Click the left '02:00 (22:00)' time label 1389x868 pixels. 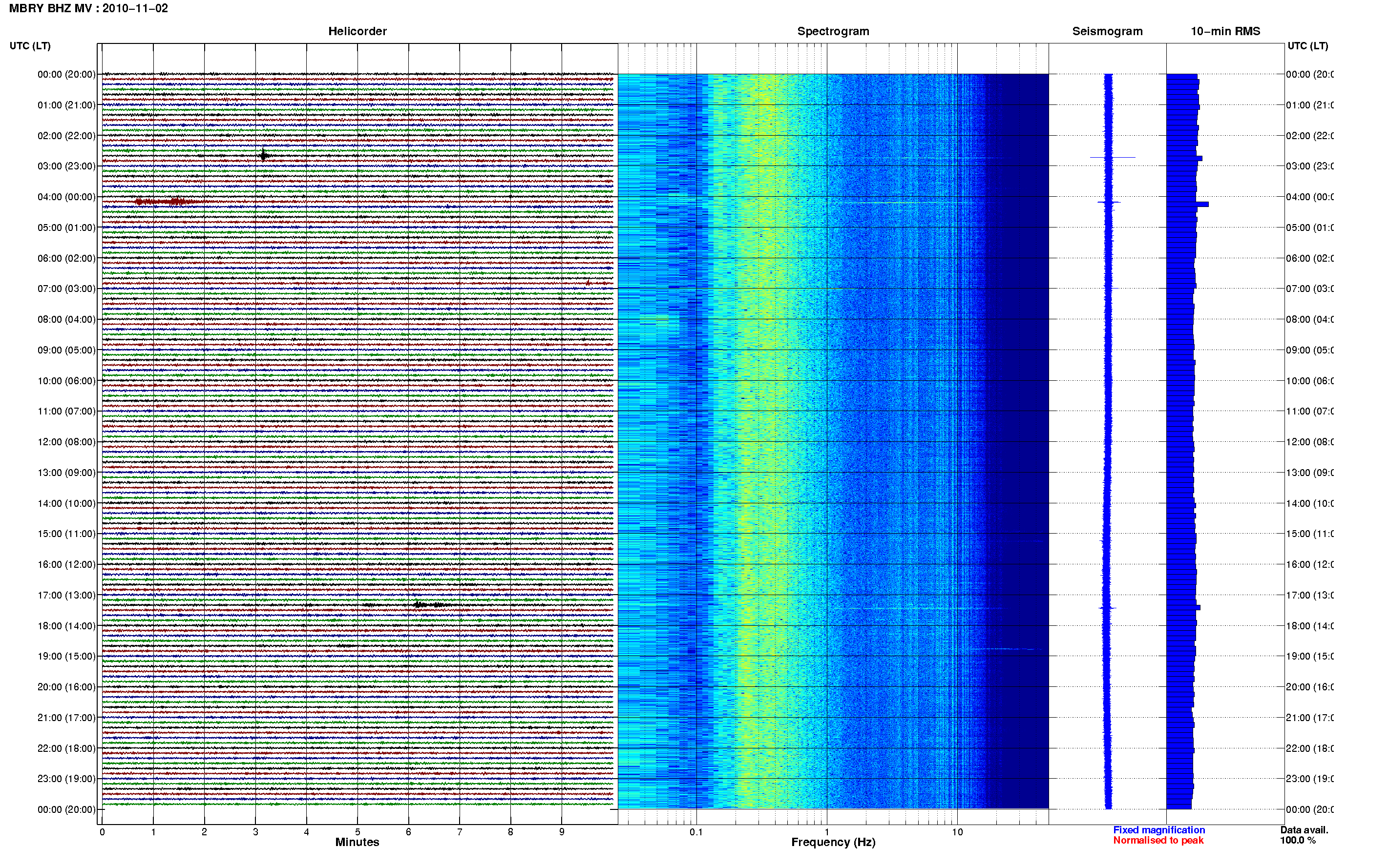(x=66, y=136)
